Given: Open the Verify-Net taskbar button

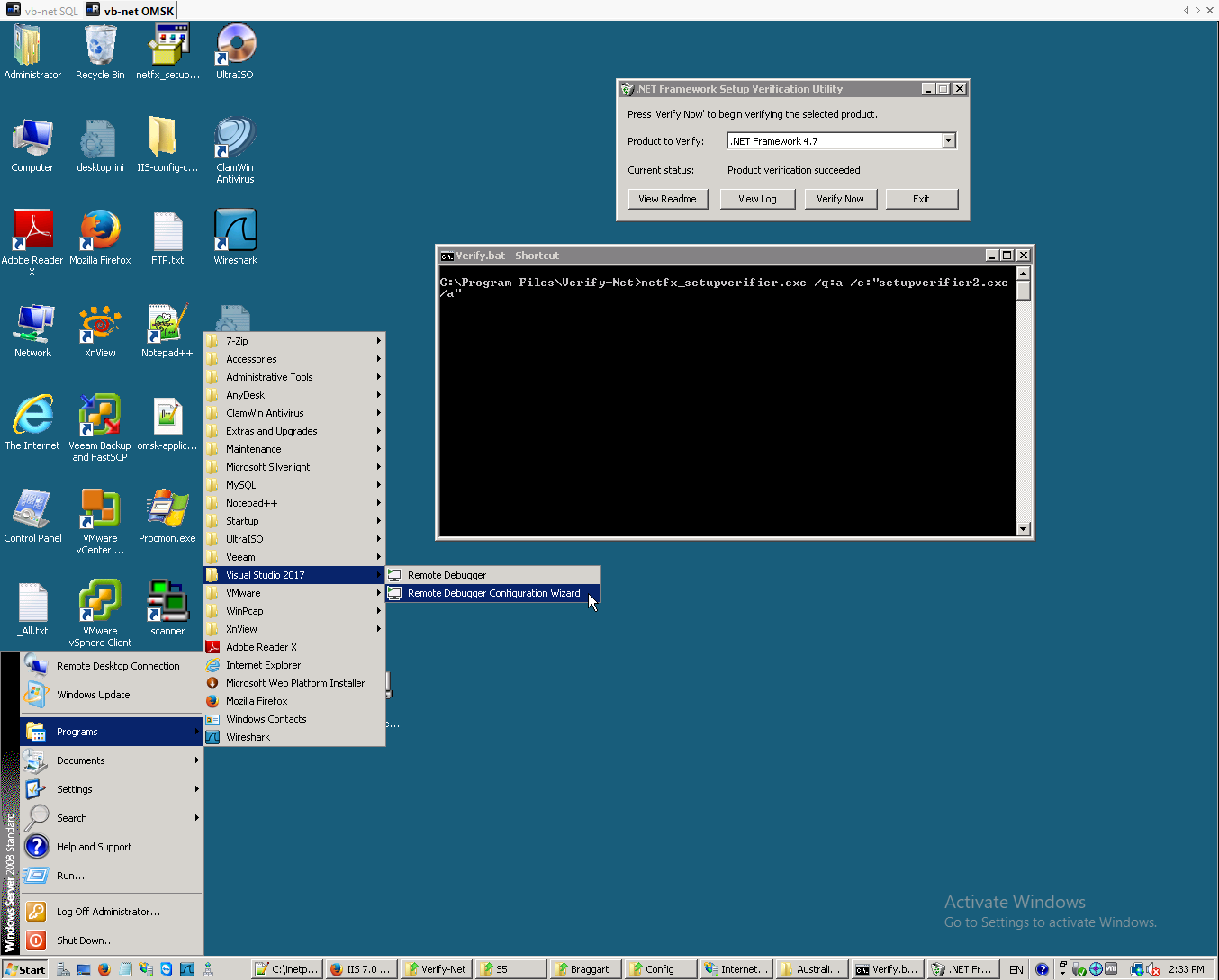Looking at the screenshot, I should 435,969.
